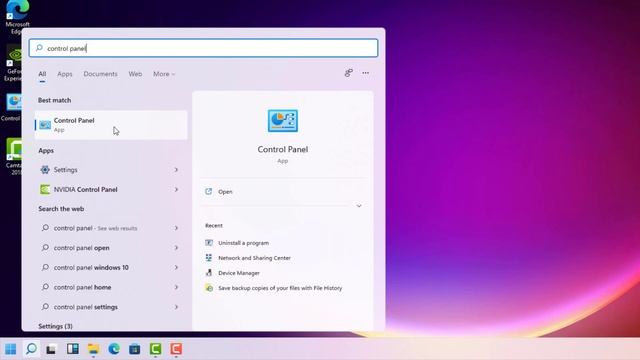Click the search text input field

click(204, 48)
